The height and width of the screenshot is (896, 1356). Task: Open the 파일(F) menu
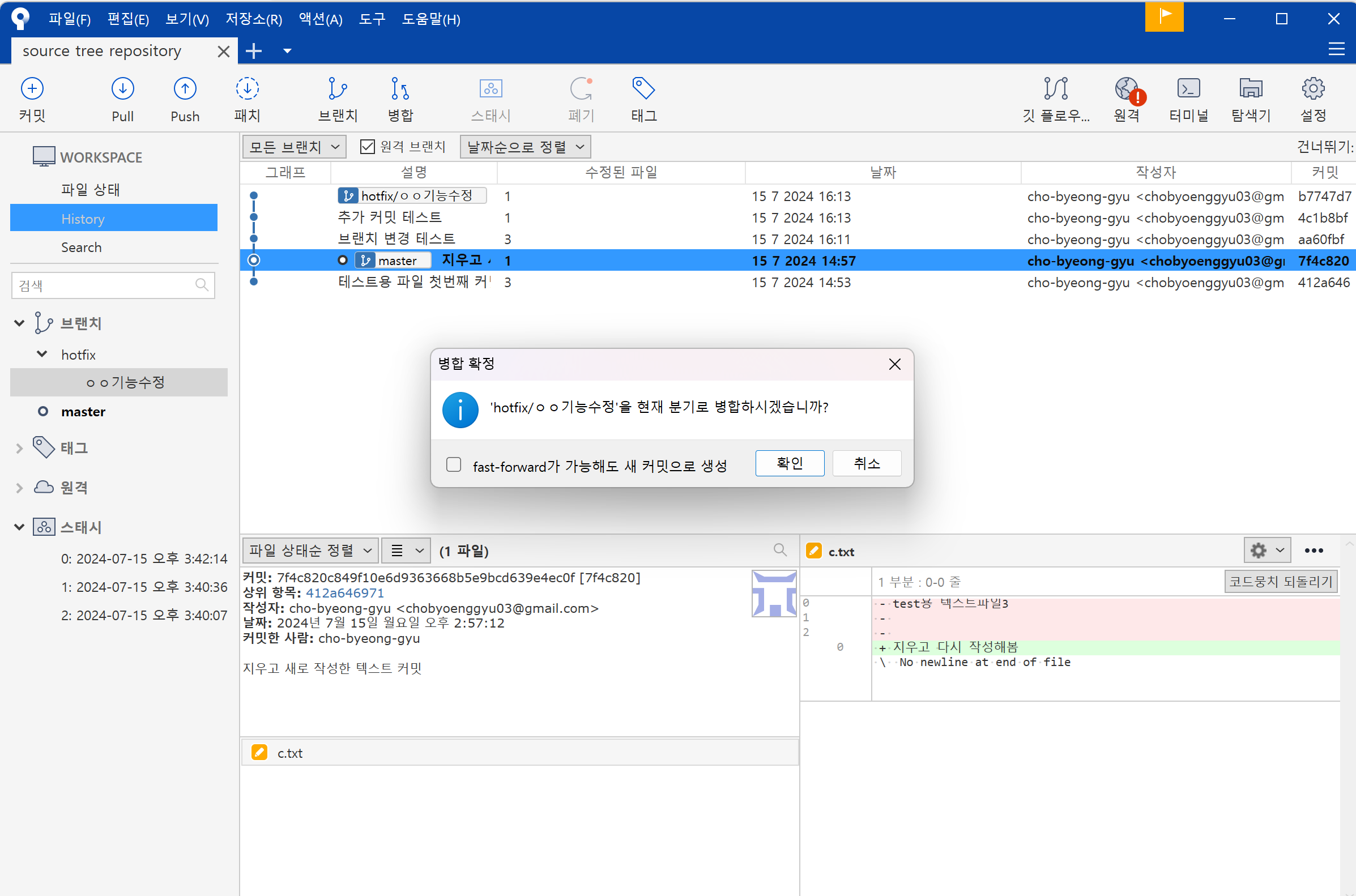pos(69,19)
